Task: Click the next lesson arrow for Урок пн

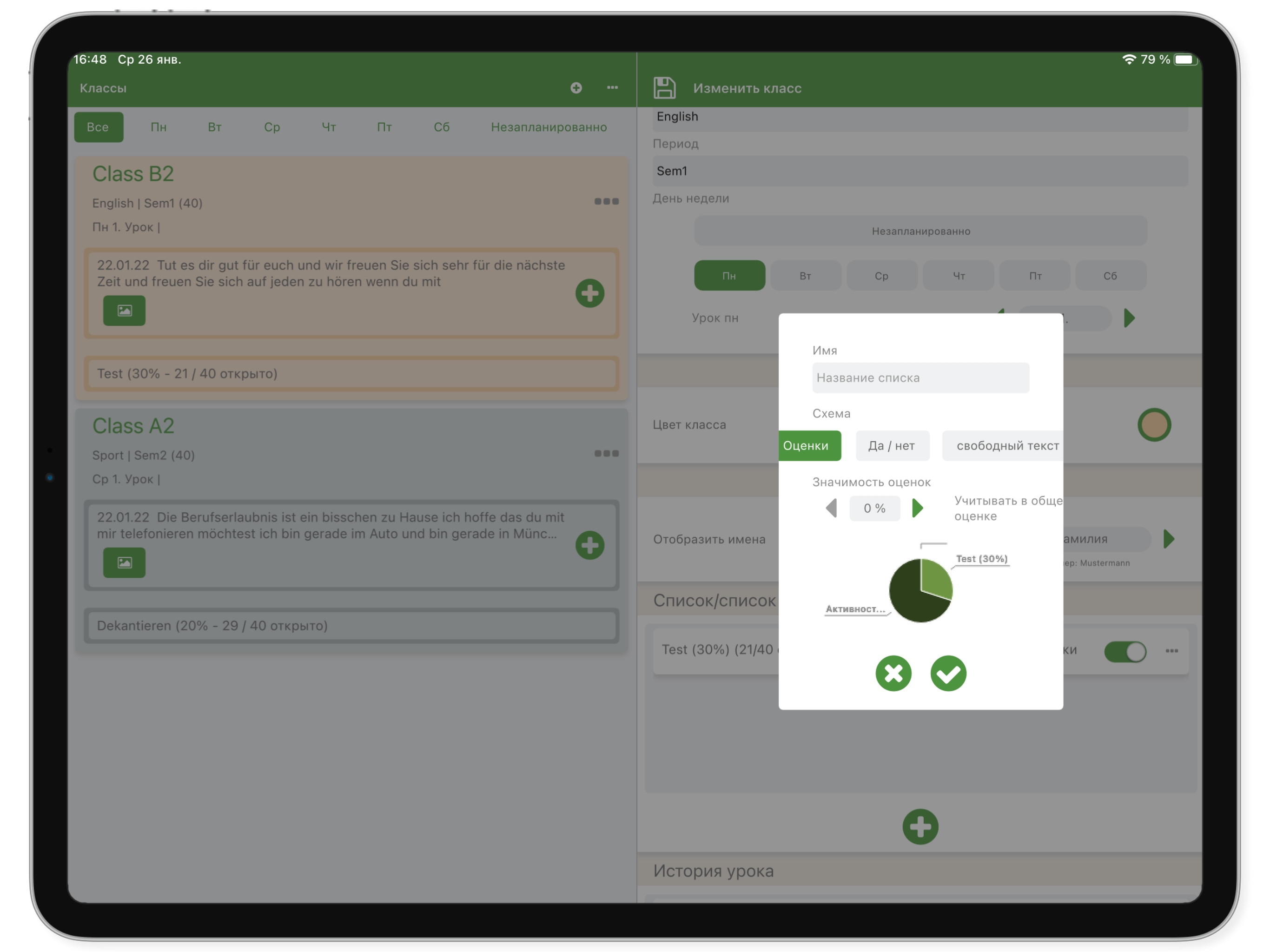Action: pos(1129,318)
